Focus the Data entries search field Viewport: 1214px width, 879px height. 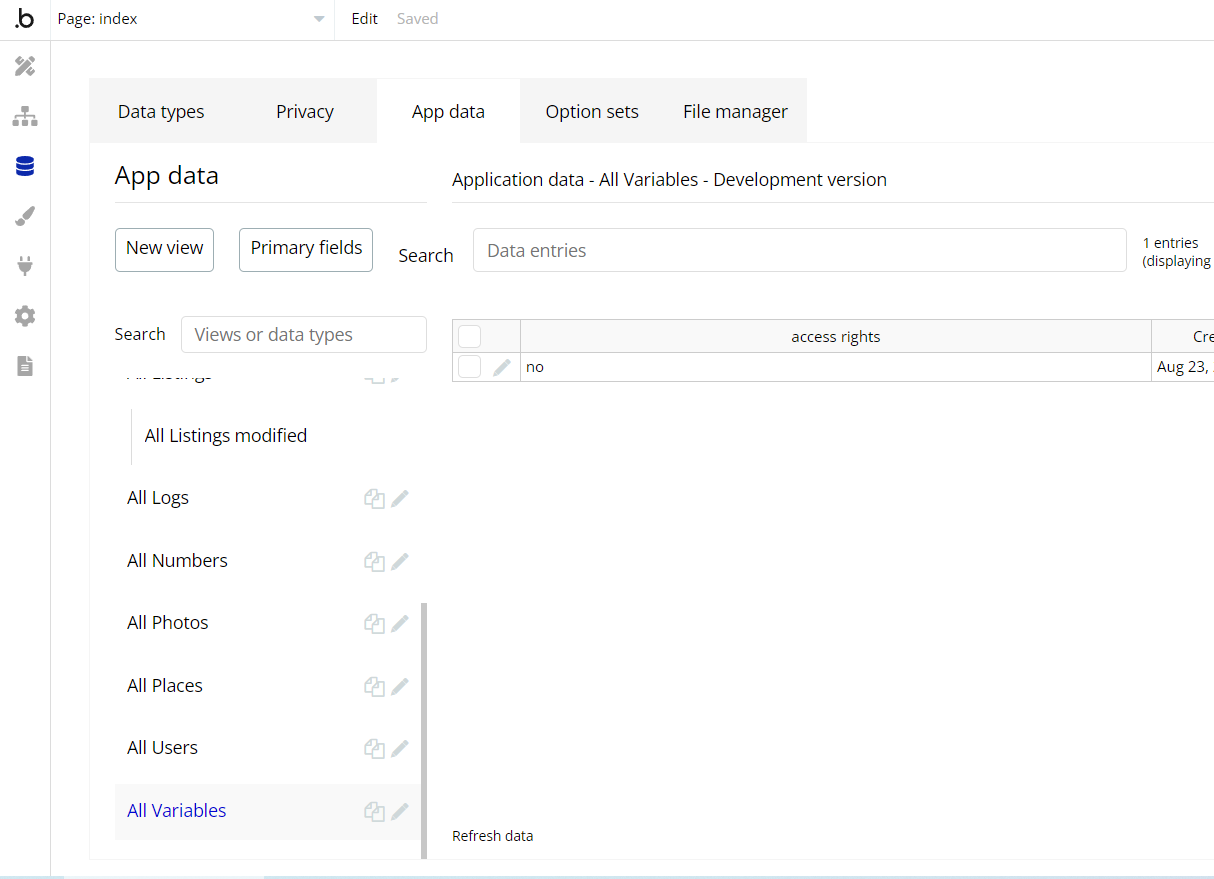click(799, 251)
